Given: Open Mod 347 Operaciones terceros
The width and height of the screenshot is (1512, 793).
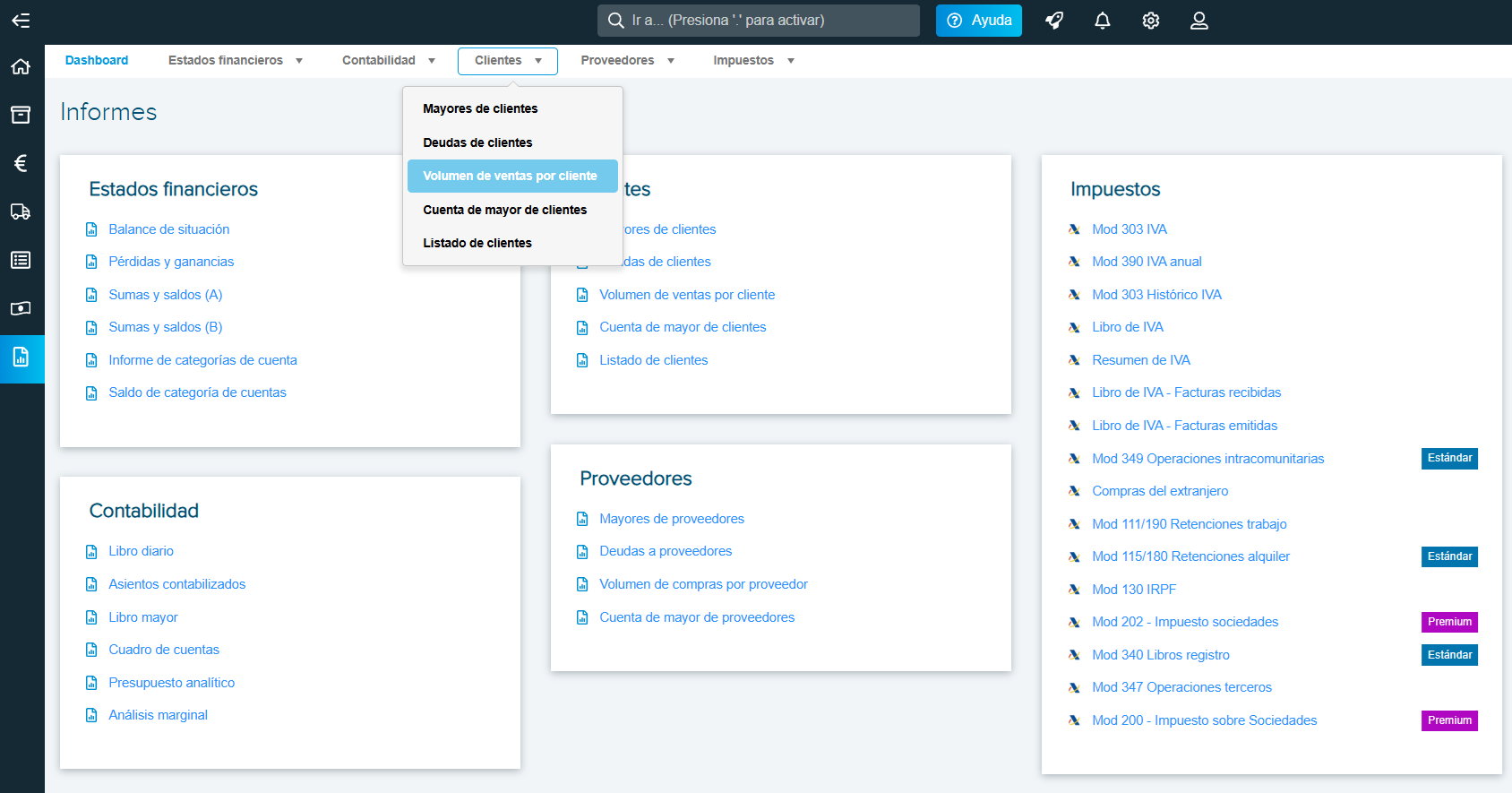Looking at the screenshot, I should coord(1181,687).
